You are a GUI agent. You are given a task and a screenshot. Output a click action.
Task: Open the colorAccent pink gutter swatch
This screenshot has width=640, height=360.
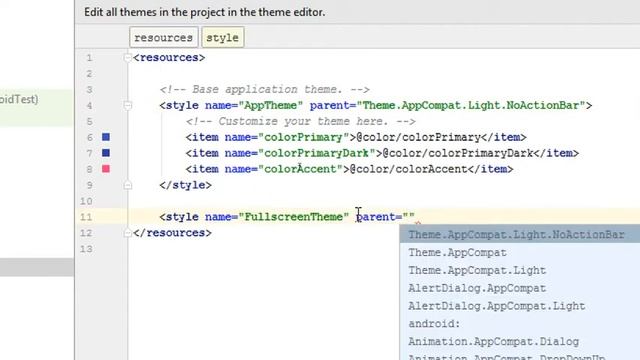point(106,169)
